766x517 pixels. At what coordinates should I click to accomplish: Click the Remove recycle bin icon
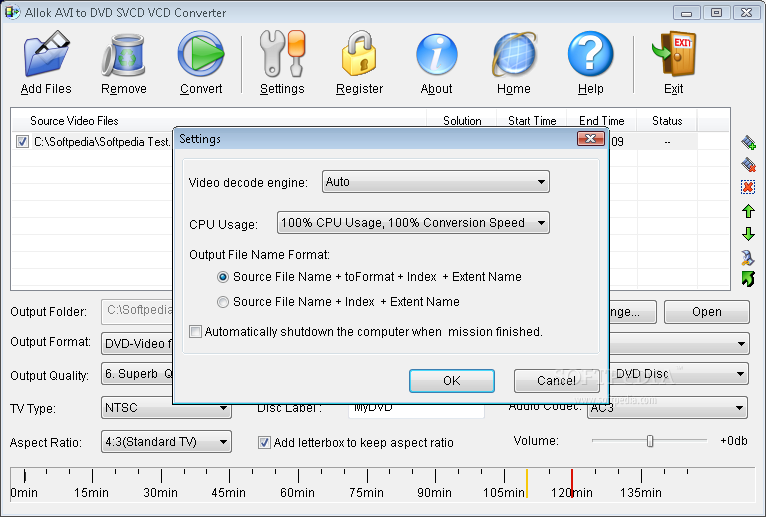pos(124,55)
